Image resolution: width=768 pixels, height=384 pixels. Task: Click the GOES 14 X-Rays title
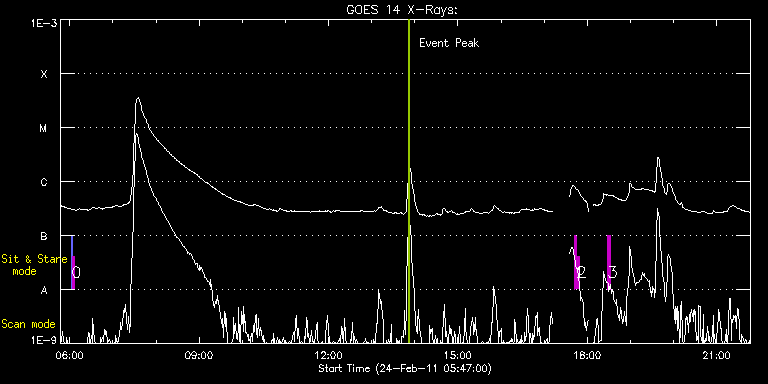402,11
